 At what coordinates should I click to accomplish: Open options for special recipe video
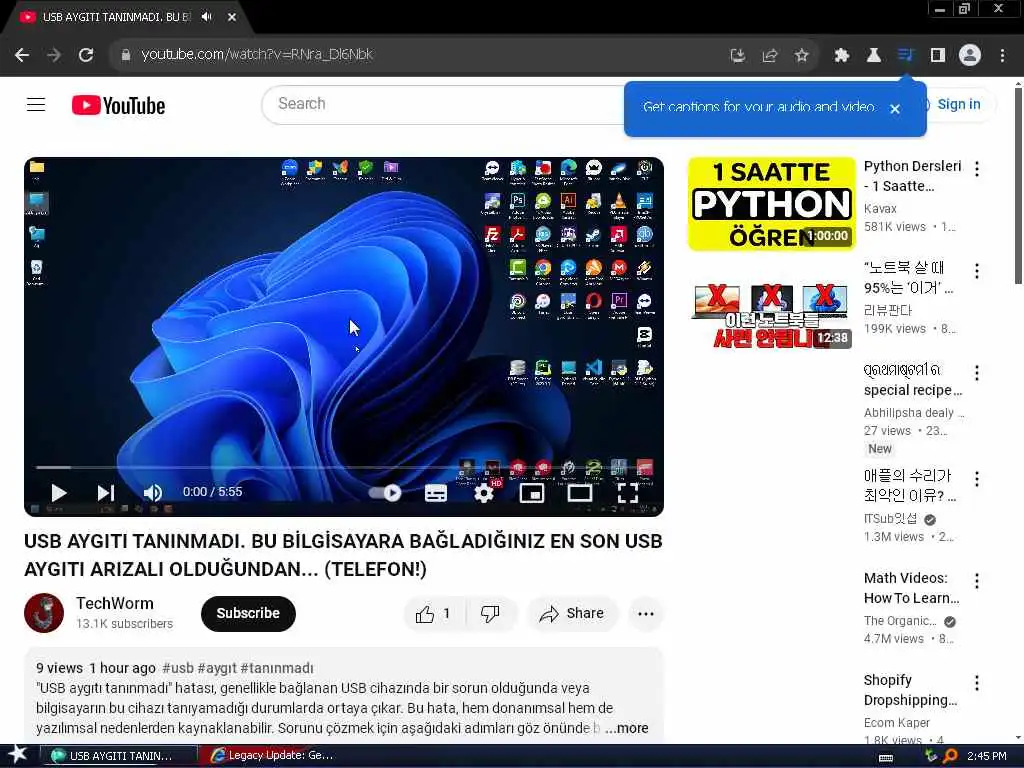tap(977, 373)
